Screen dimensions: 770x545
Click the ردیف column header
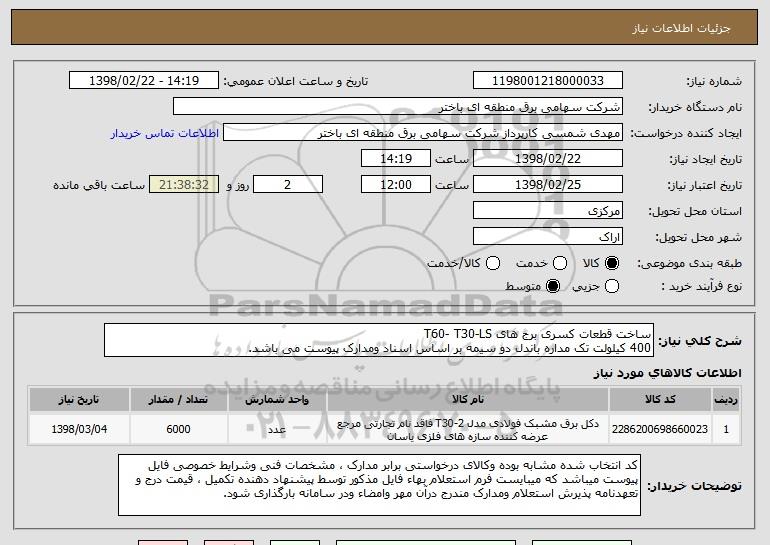pos(726,400)
